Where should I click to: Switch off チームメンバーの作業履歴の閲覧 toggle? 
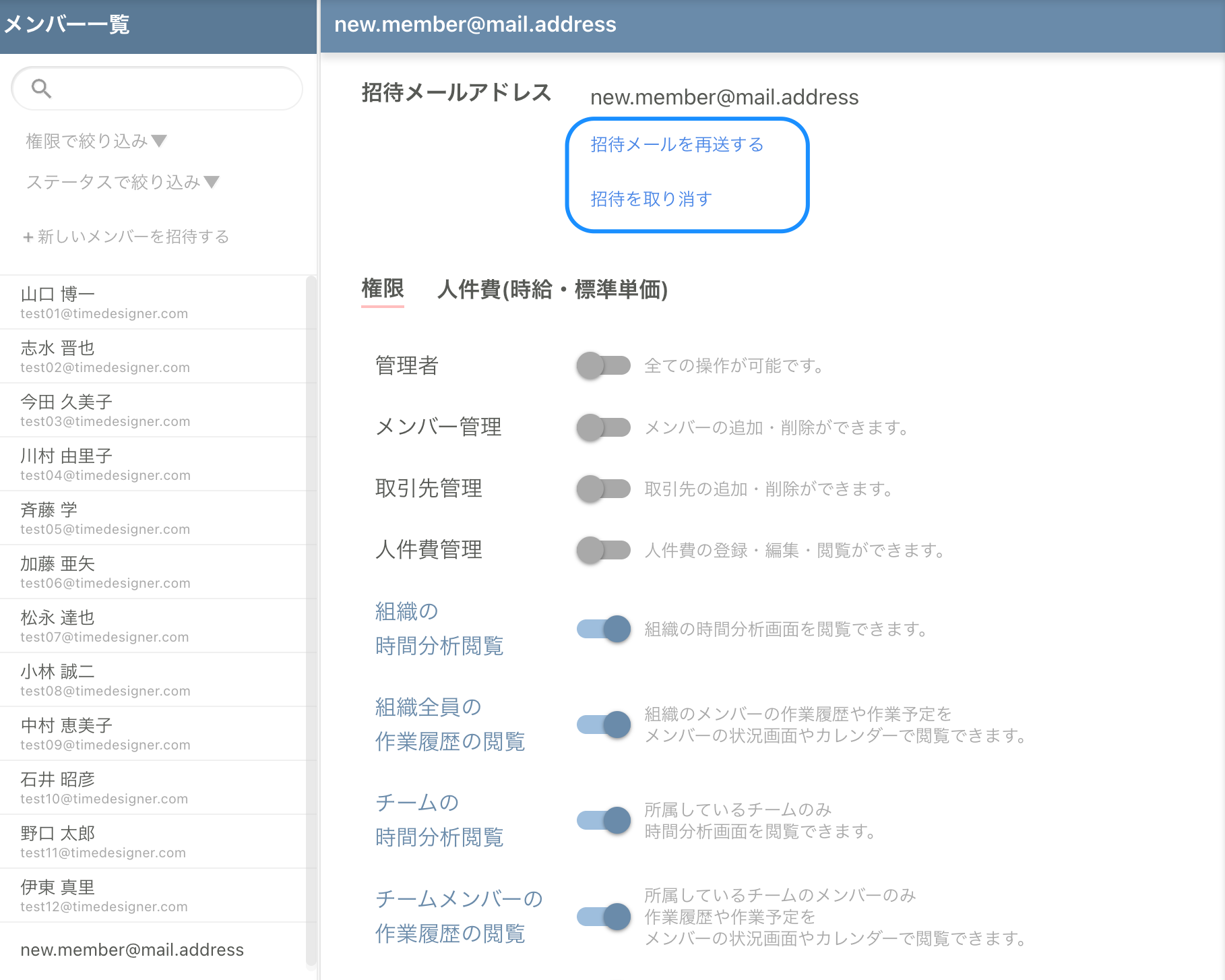(x=603, y=917)
